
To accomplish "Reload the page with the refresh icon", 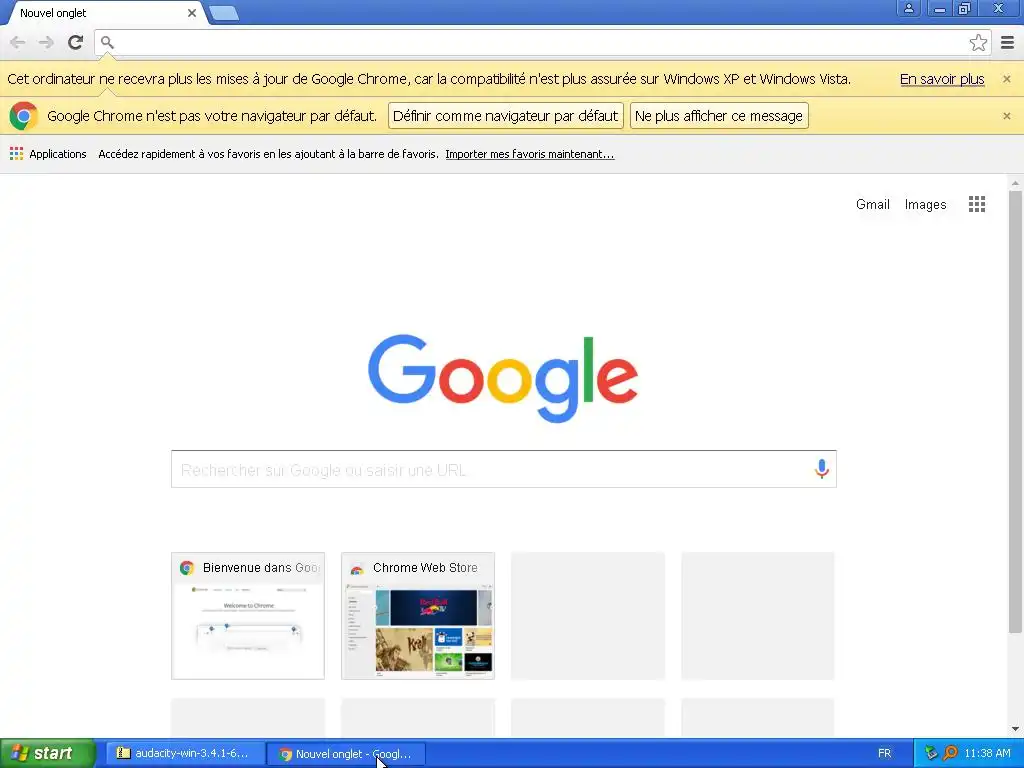I will [x=75, y=43].
